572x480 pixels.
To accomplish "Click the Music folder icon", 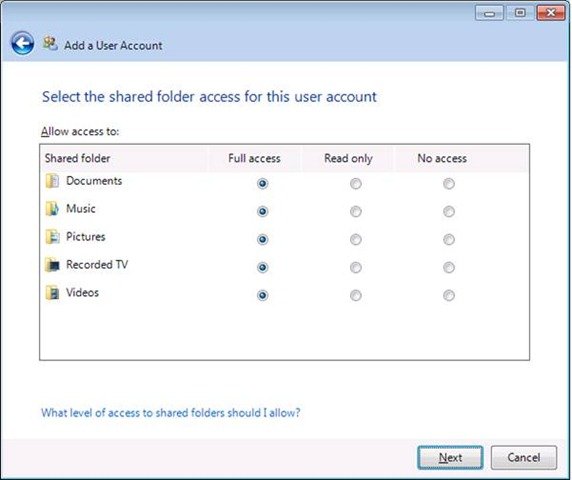I will 53,209.
